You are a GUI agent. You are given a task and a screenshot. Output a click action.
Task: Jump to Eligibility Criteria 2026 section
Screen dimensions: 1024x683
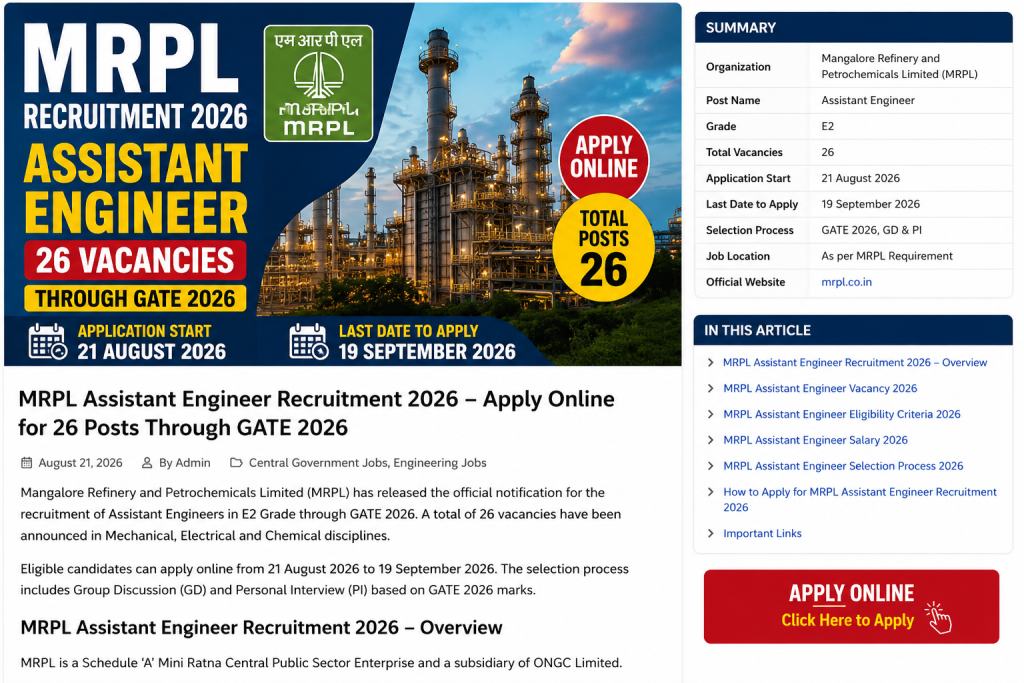[x=842, y=414]
